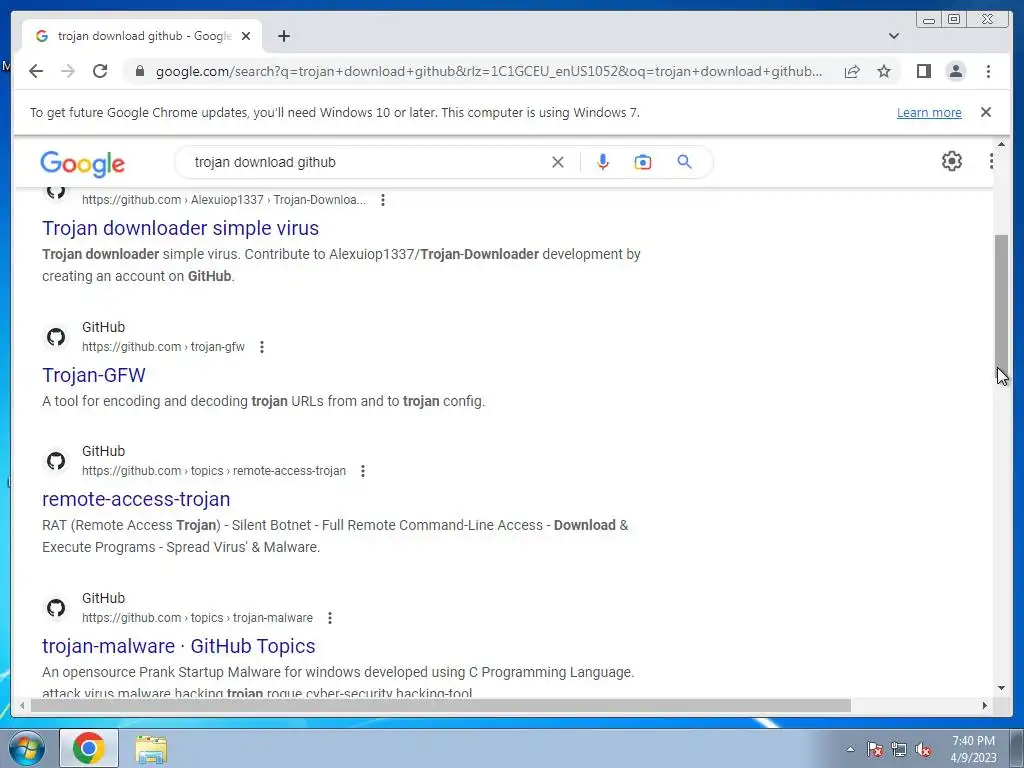Image resolution: width=1024 pixels, height=768 pixels.
Task: Open the tab search dropdown arrow
Action: (x=894, y=36)
